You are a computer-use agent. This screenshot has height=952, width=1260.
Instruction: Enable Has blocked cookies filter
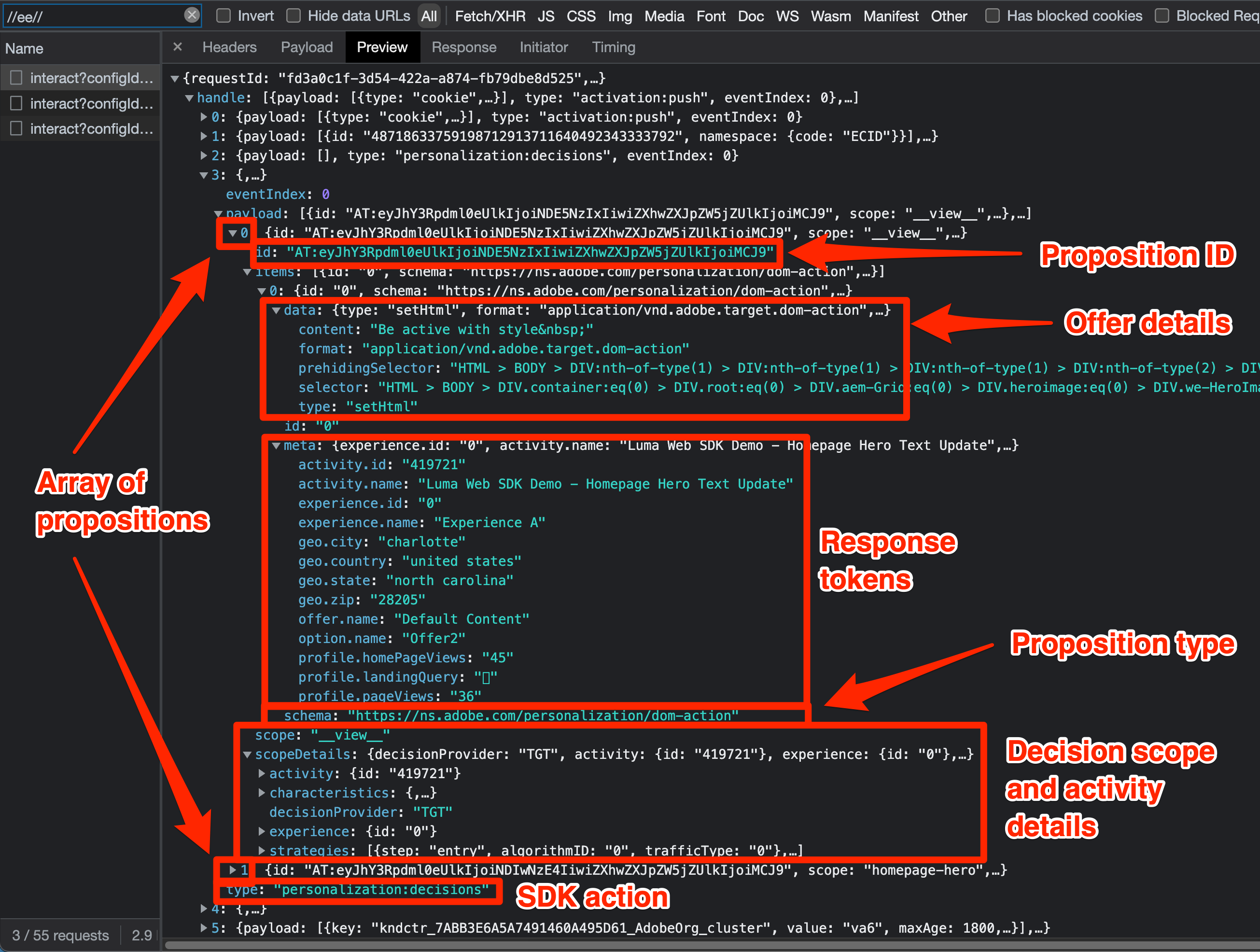[x=992, y=16]
